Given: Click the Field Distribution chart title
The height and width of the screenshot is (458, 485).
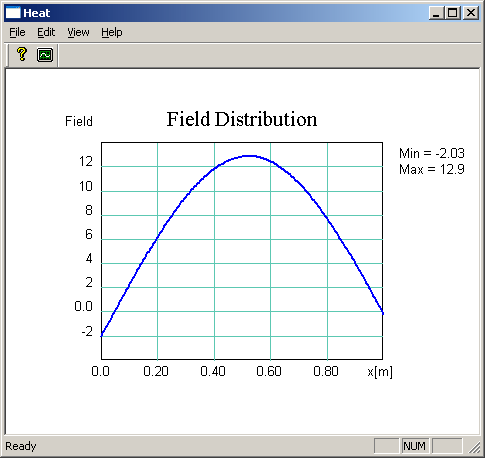Looking at the screenshot, I should (x=242, y=119).
